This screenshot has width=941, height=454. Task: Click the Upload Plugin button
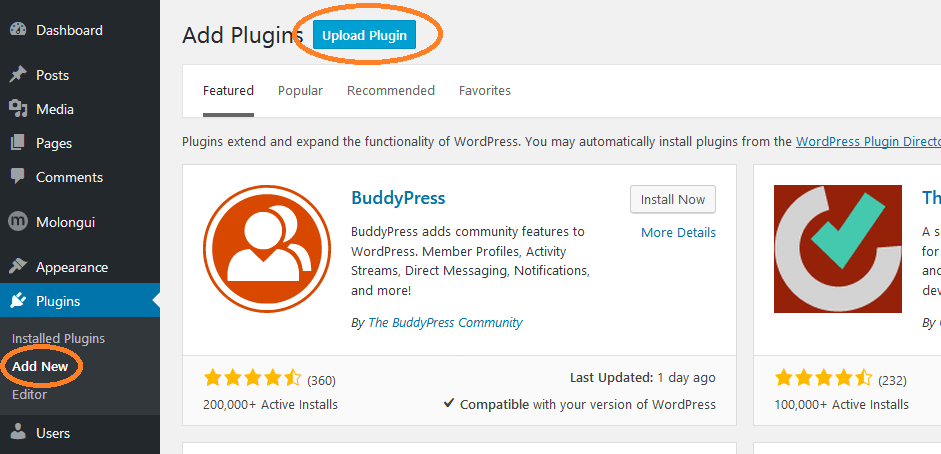click(364, 35)
